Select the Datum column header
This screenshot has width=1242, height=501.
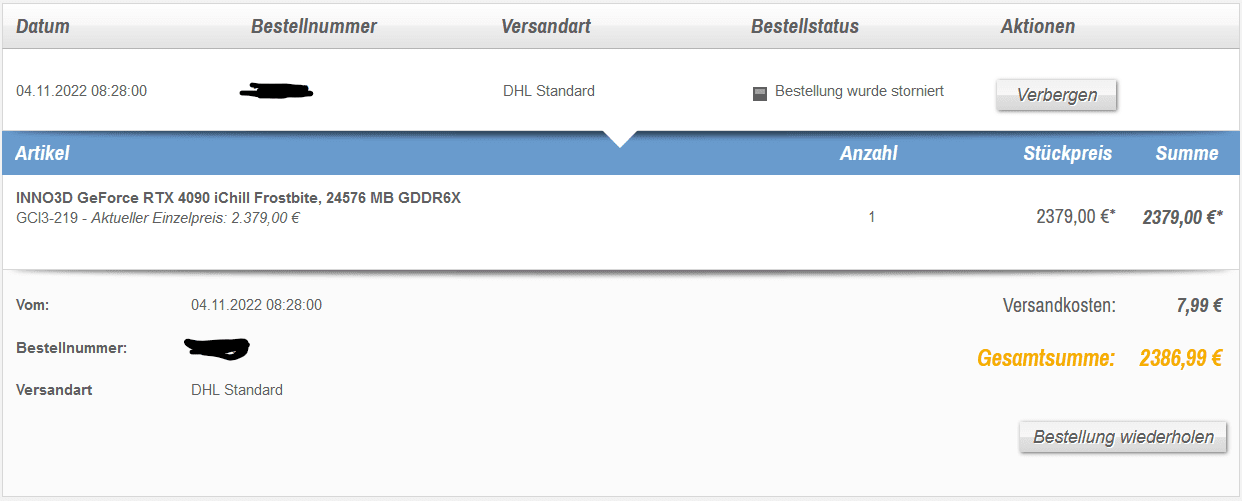[x=43, y=26]
